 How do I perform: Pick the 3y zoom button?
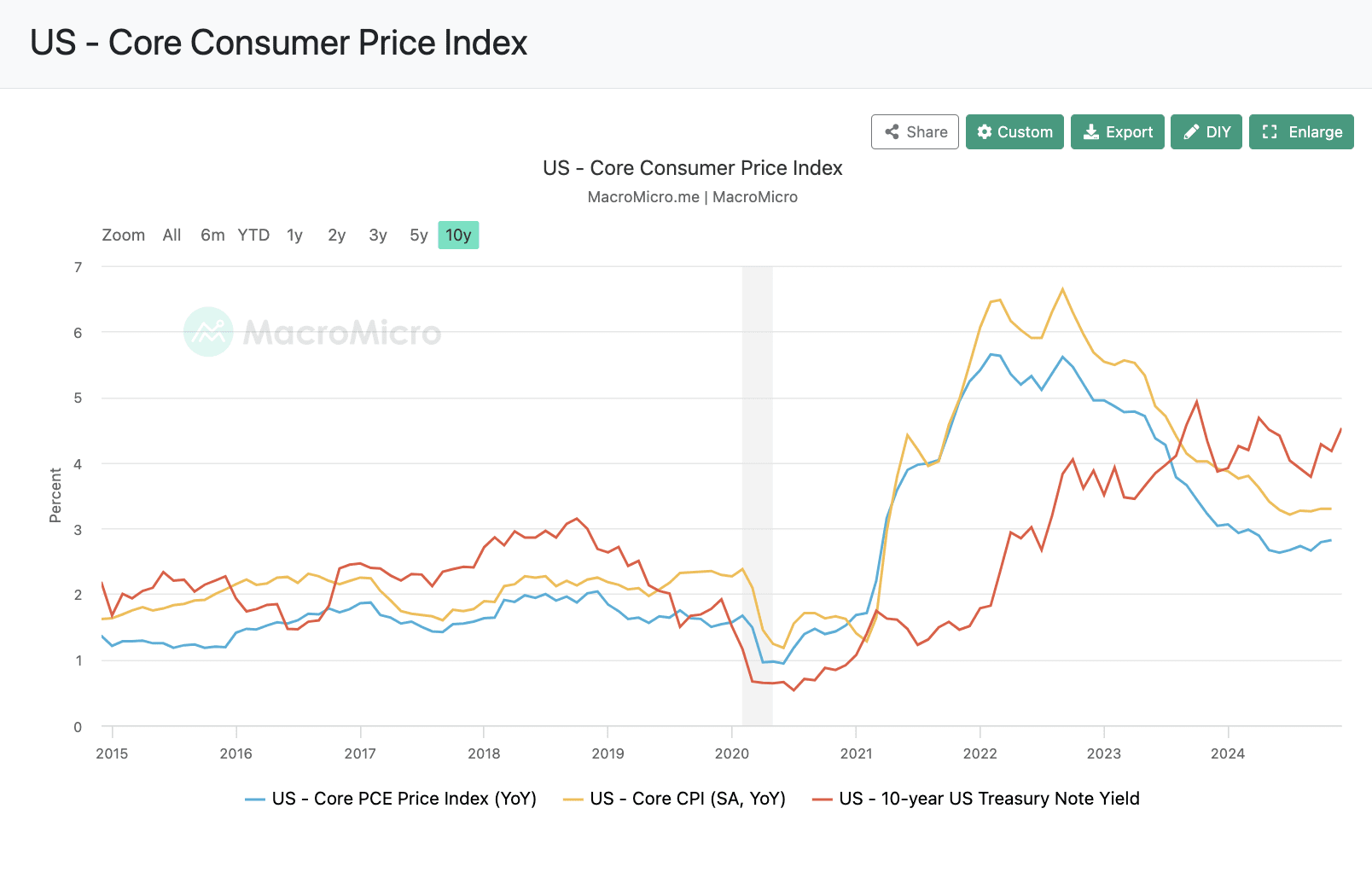coord(377,236)
